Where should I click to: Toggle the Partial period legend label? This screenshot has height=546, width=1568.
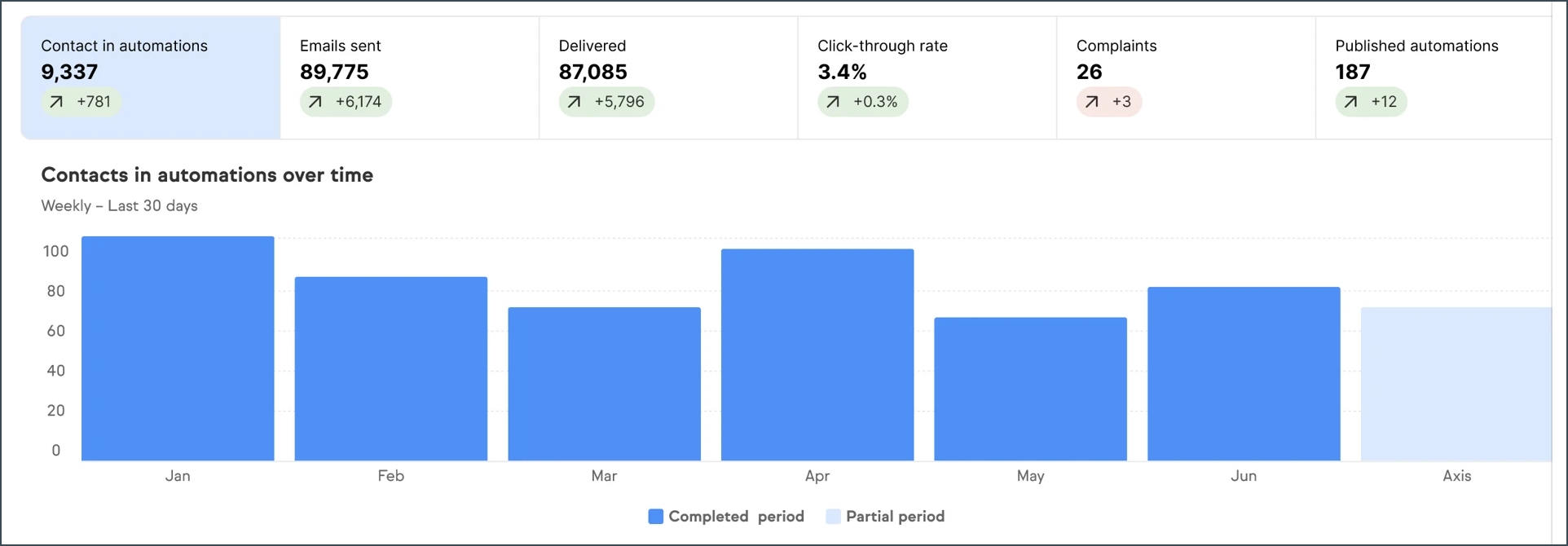click(895, 517)
